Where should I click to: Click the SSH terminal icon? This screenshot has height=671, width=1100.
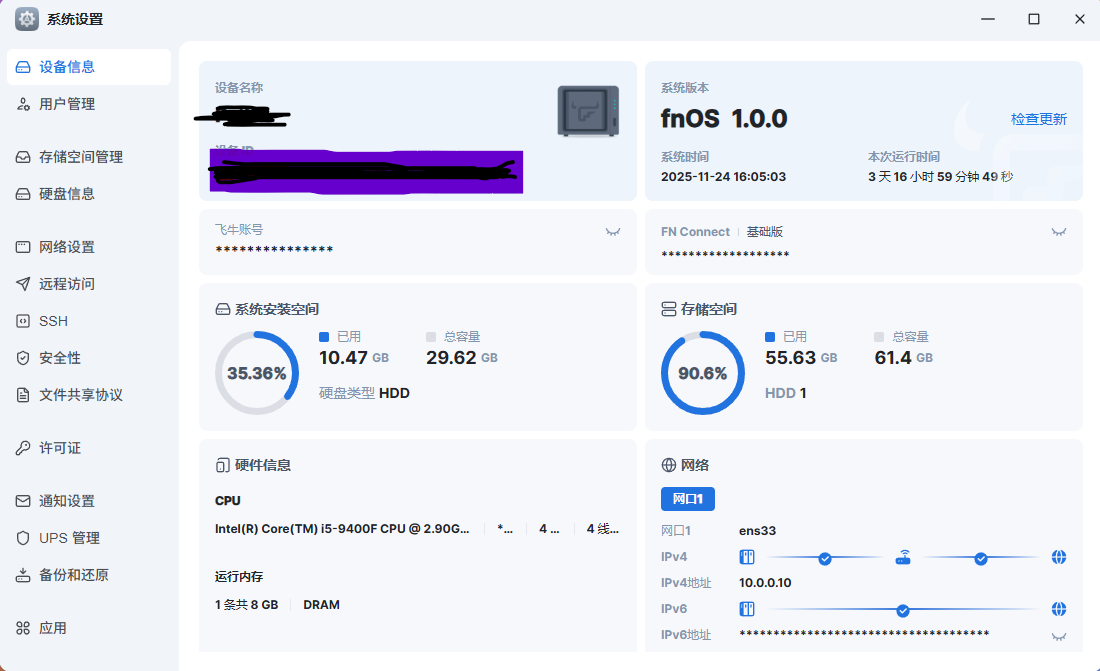[23, 321]
